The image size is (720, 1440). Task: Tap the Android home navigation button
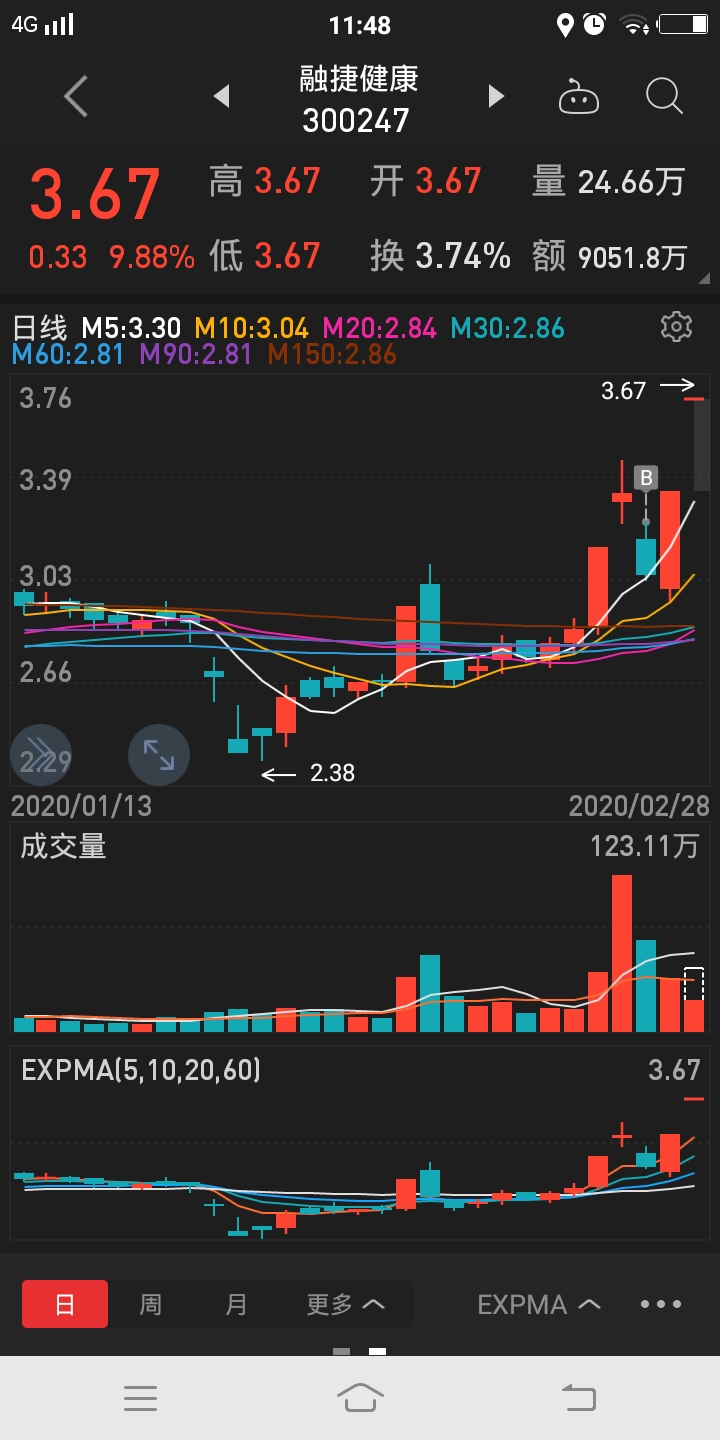[360, 1397]
